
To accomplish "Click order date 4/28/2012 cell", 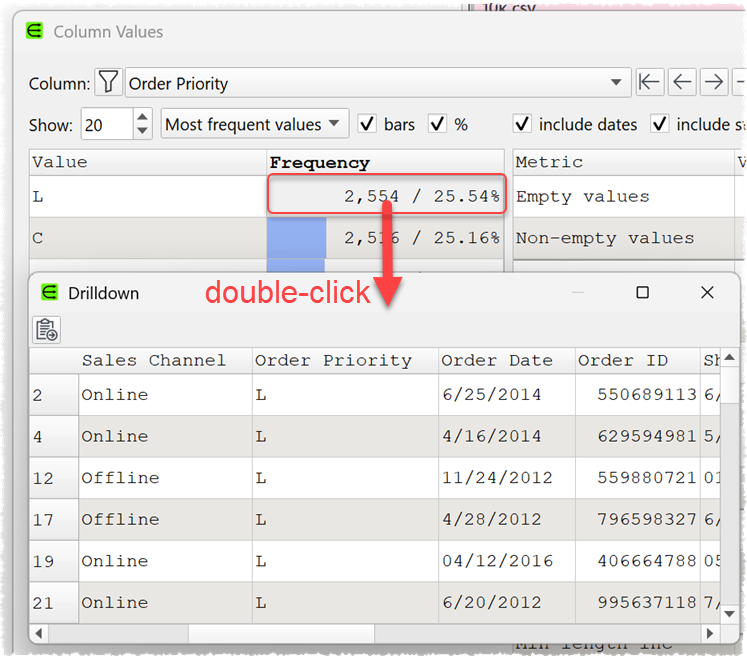I will 506,519.
